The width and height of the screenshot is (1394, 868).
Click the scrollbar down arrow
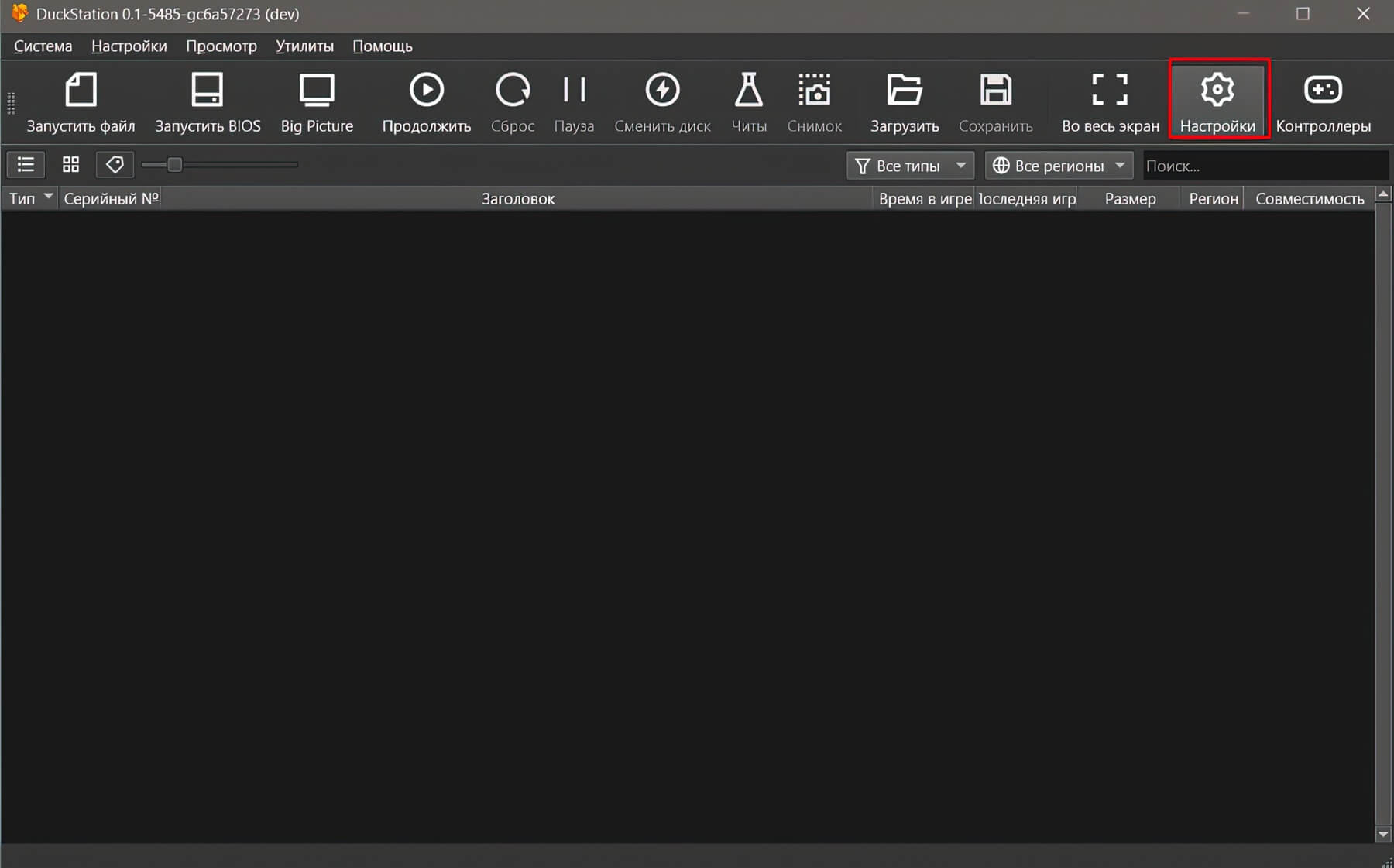(x=1383, y=835)
